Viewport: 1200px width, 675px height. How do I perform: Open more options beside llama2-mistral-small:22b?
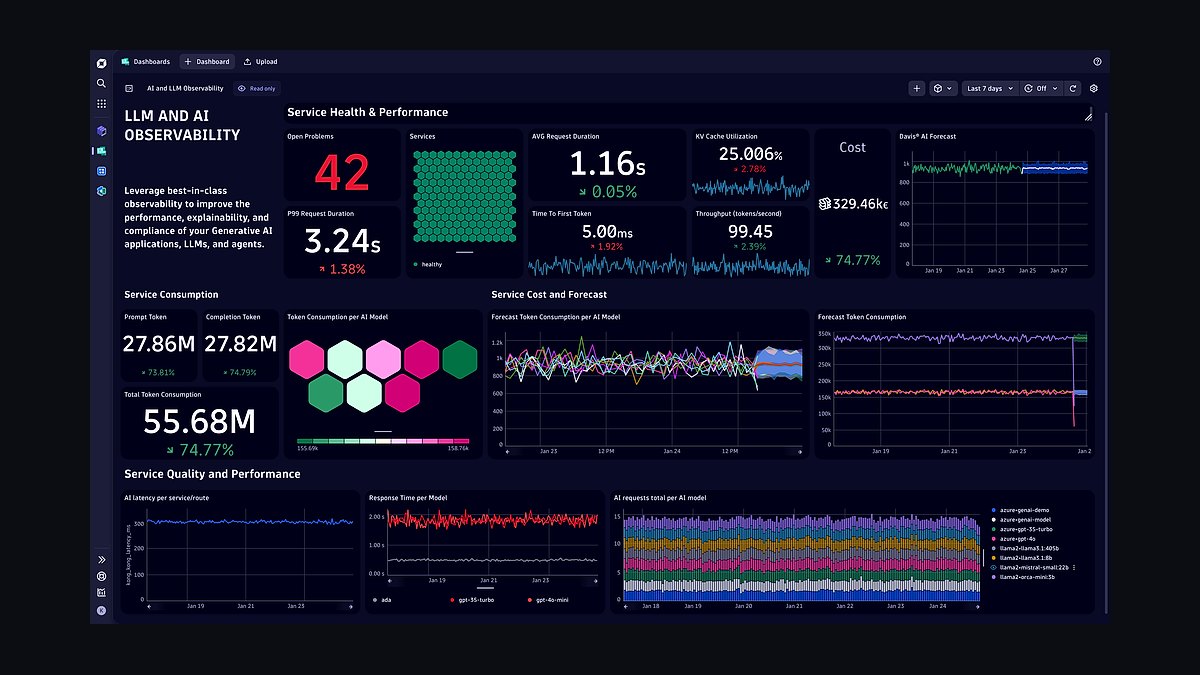[1075, 567]
